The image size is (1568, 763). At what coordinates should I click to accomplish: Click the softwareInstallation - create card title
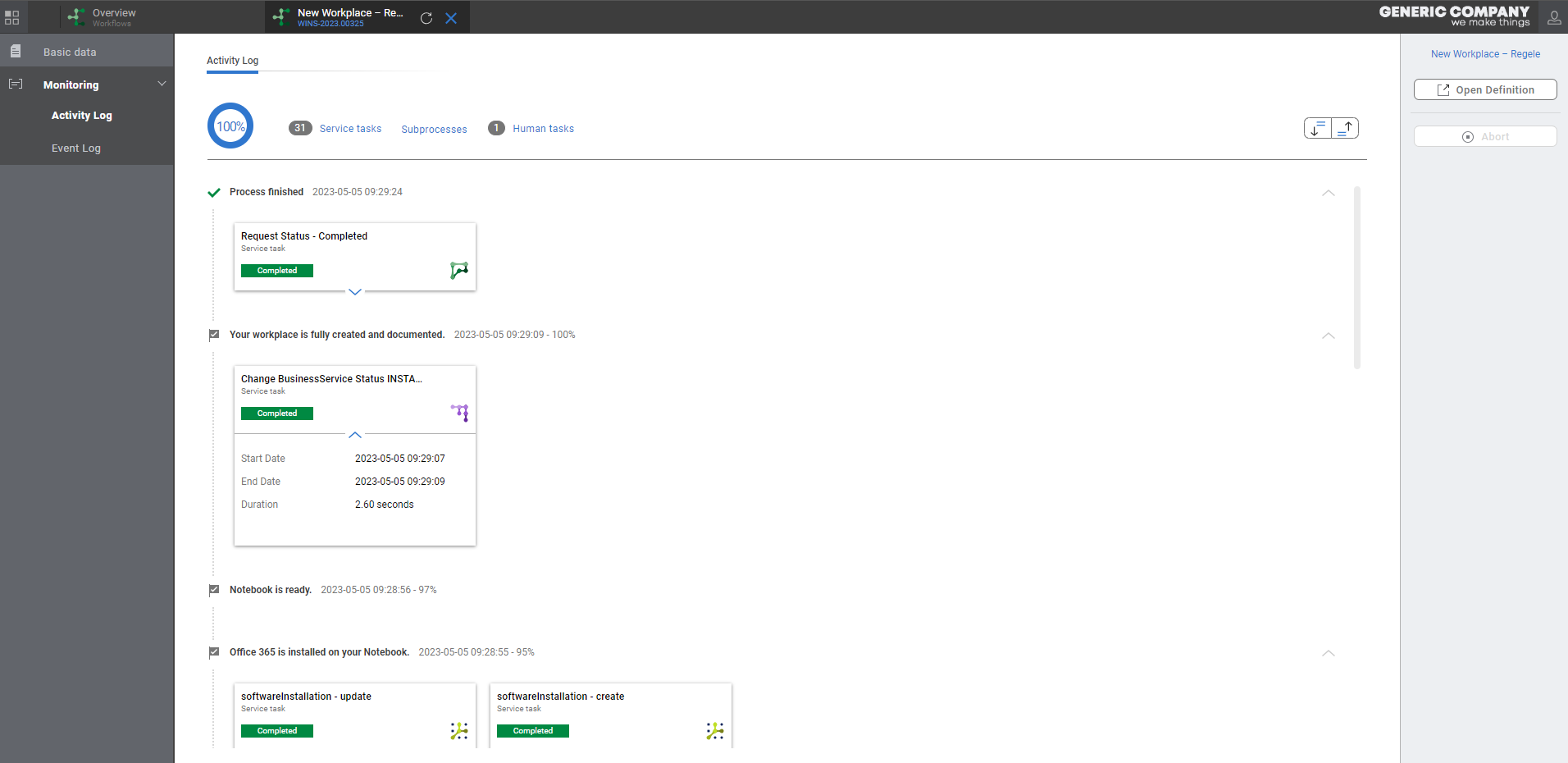pyautogui.click(x=561, y=697)
